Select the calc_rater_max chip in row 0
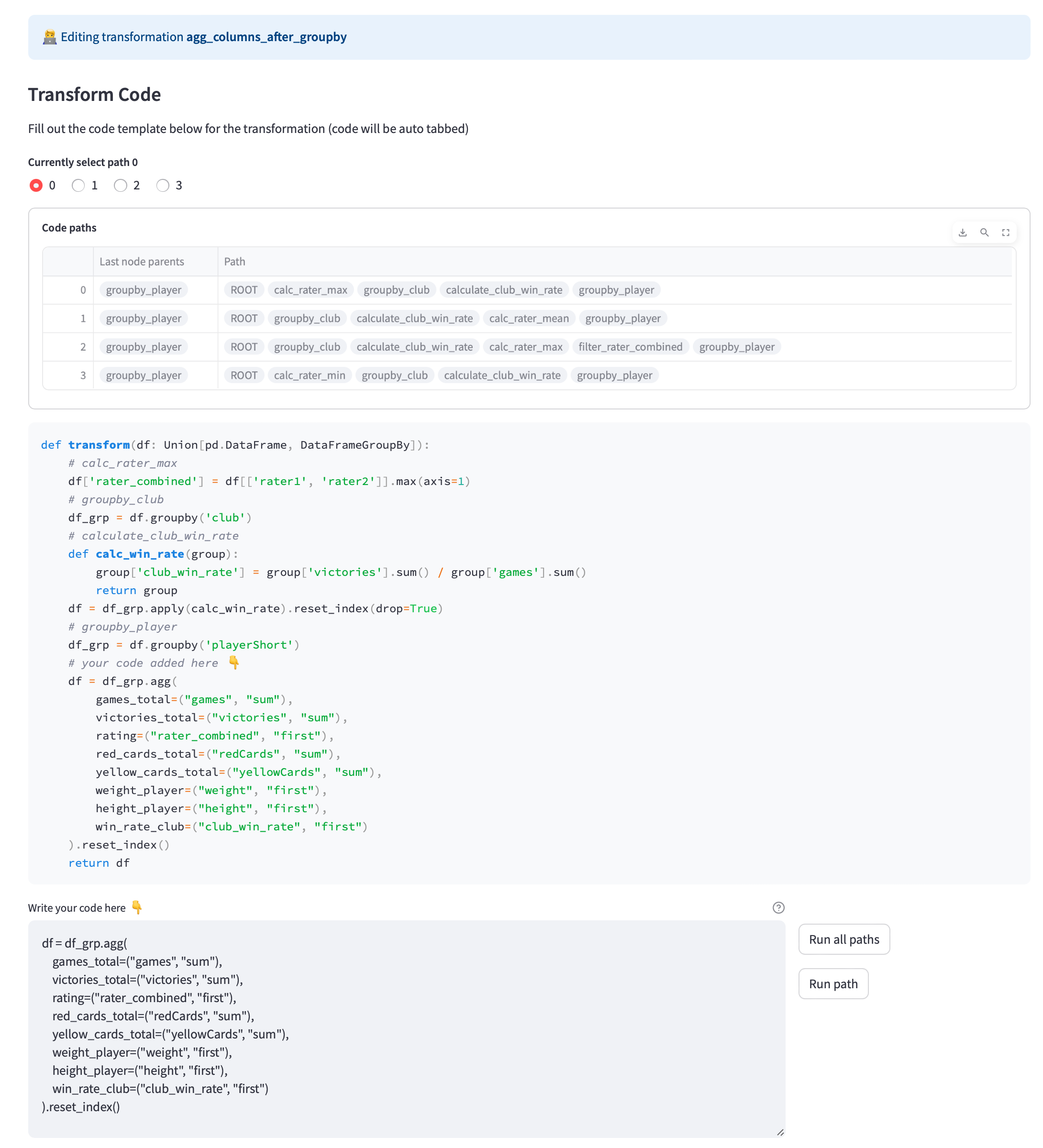Viewport: 1043px width, 1148px height. click(311, 290)
